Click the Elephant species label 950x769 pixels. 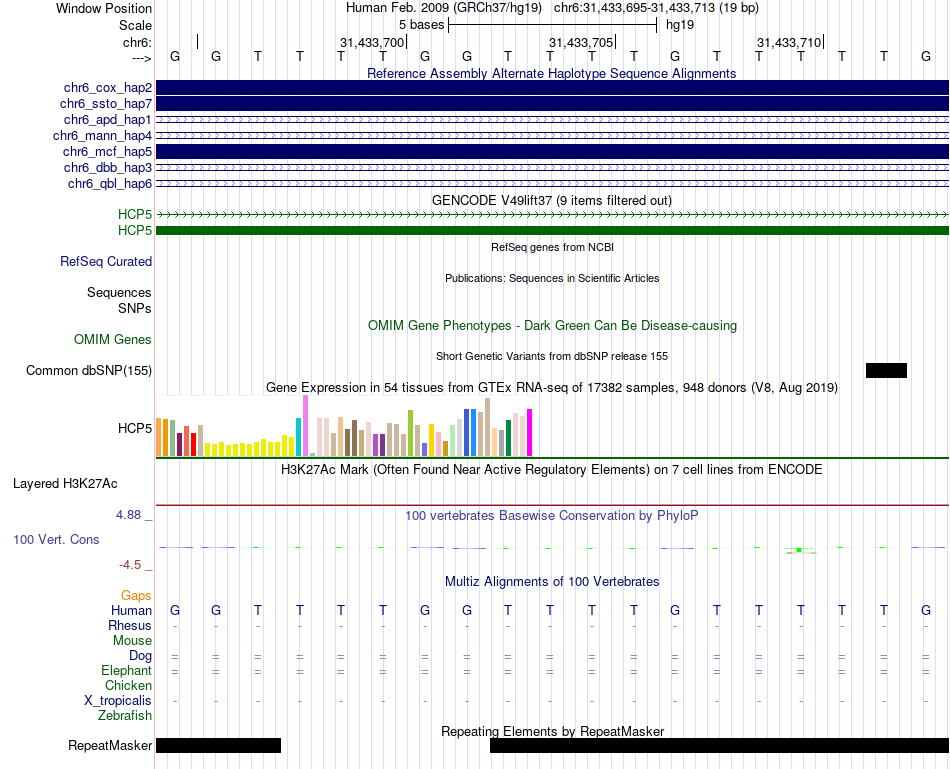coord(127,670)
